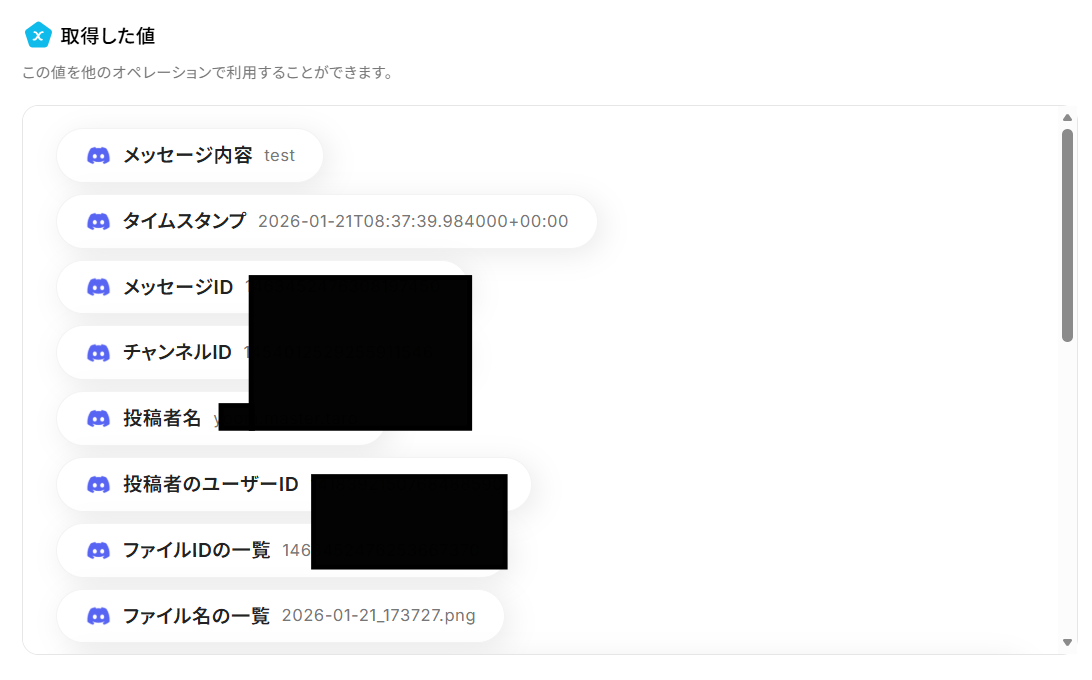Select the タイムスタンプ label in its chip
This screenshot has width=1092, height=680.
185,221
